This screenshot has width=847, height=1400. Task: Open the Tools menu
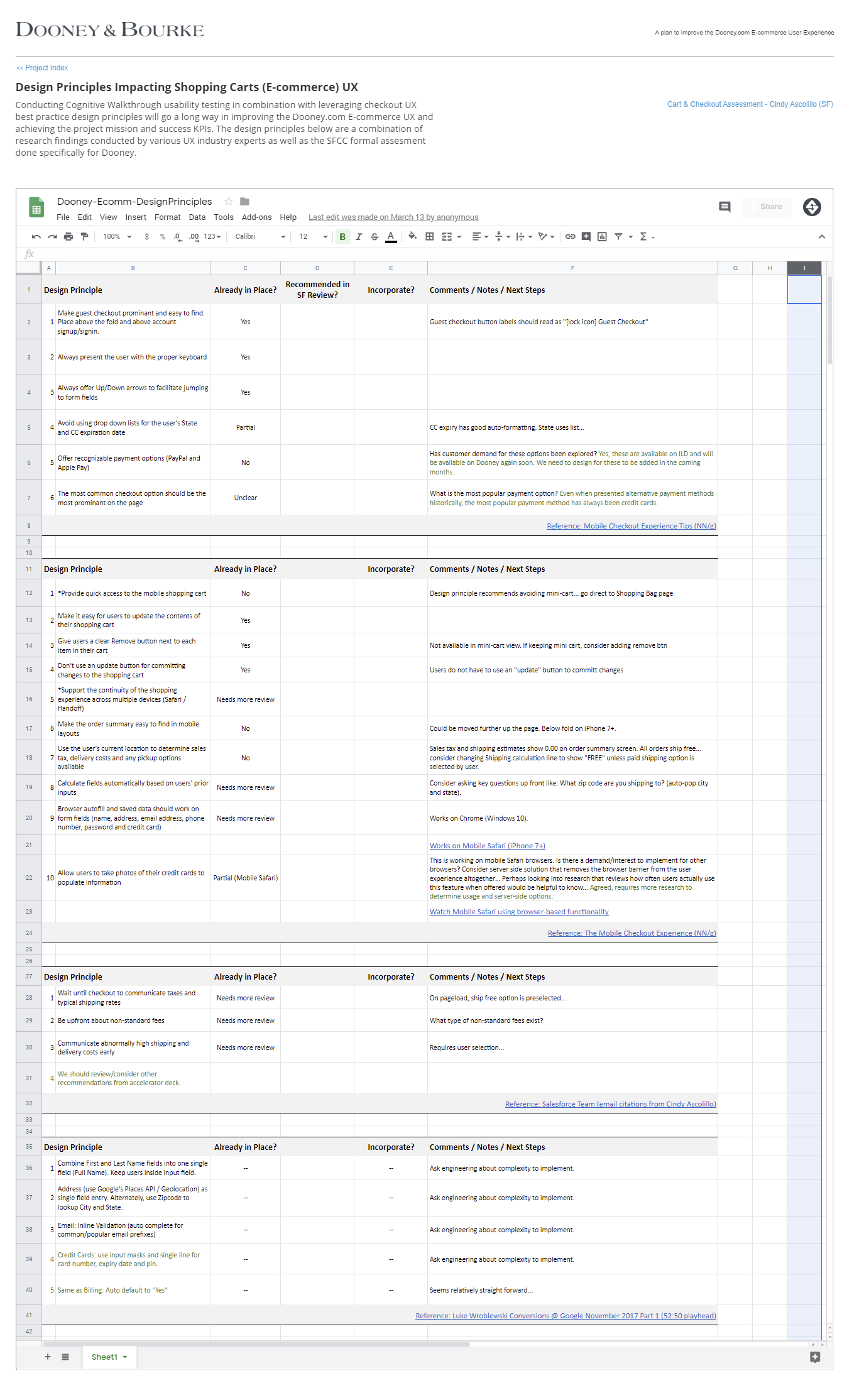(x=224, y=217)
